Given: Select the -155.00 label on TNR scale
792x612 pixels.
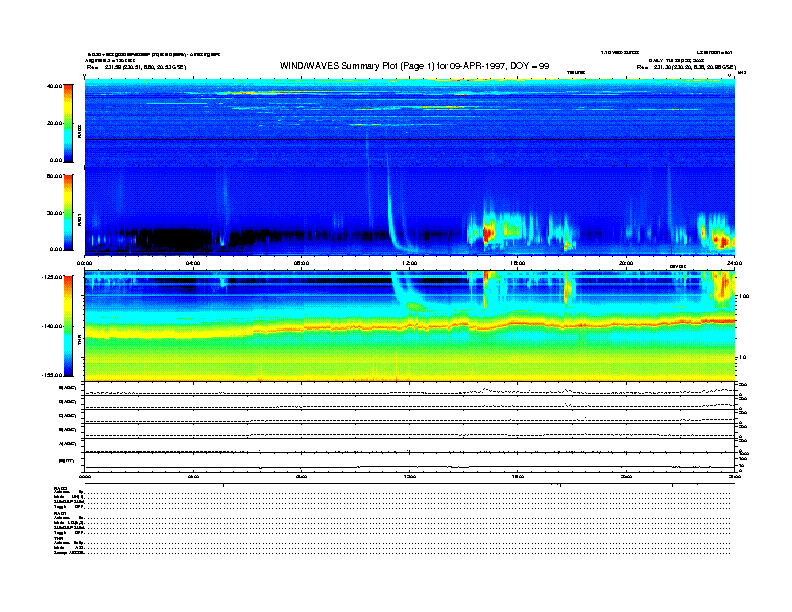Looking at the screenshot, I should click(52, 375).
